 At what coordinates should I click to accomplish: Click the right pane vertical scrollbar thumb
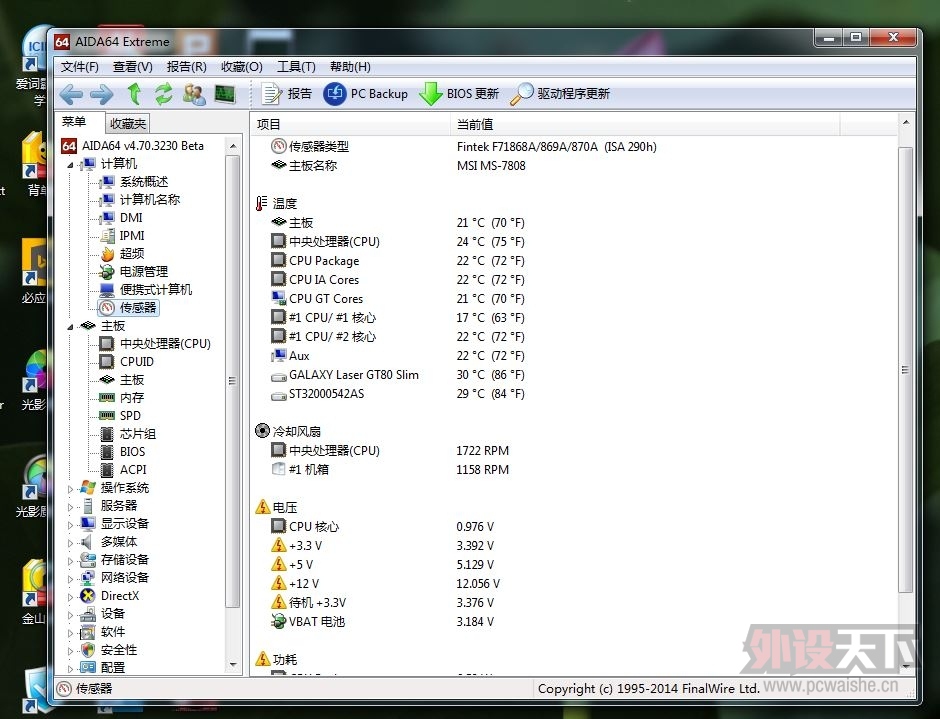(905, 370)
